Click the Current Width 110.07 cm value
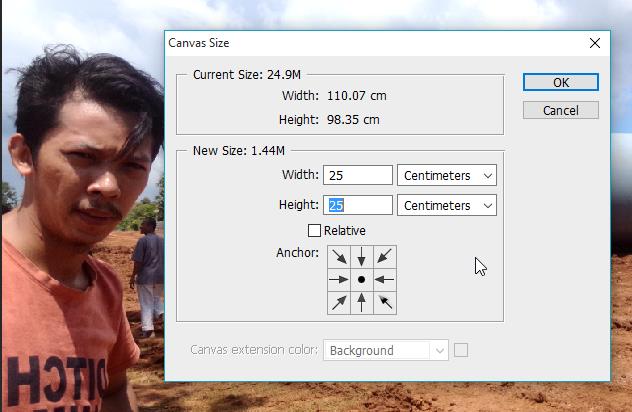 [x=357, y=96]
